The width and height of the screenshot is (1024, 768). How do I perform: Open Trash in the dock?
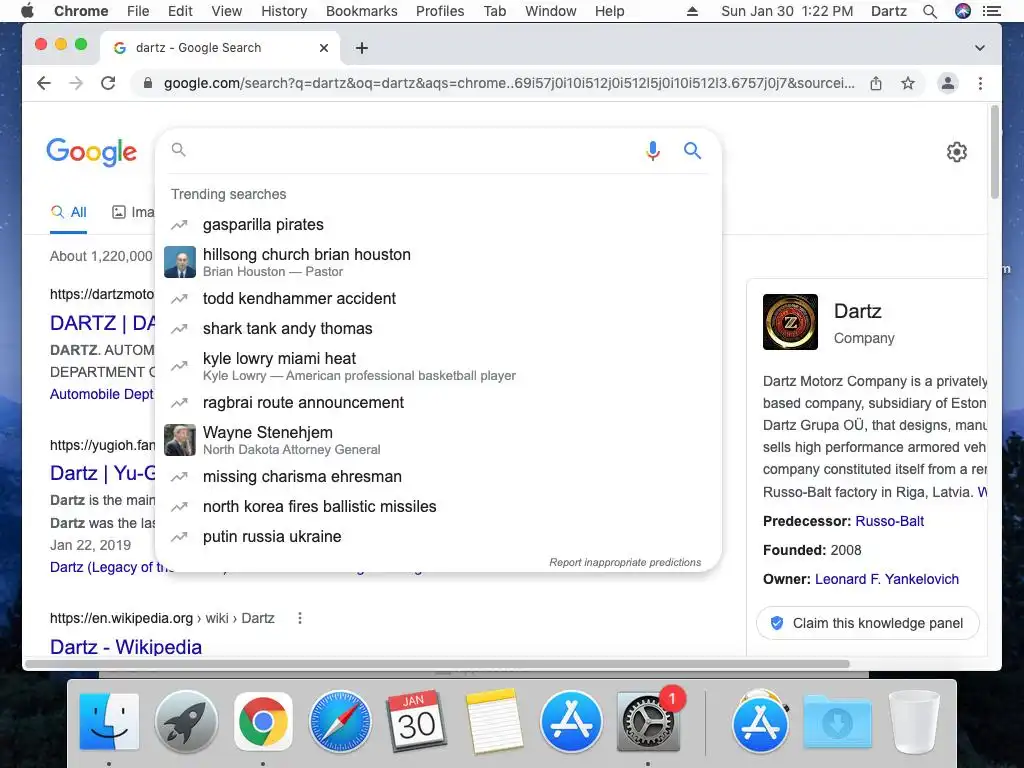tap(914, 721)
